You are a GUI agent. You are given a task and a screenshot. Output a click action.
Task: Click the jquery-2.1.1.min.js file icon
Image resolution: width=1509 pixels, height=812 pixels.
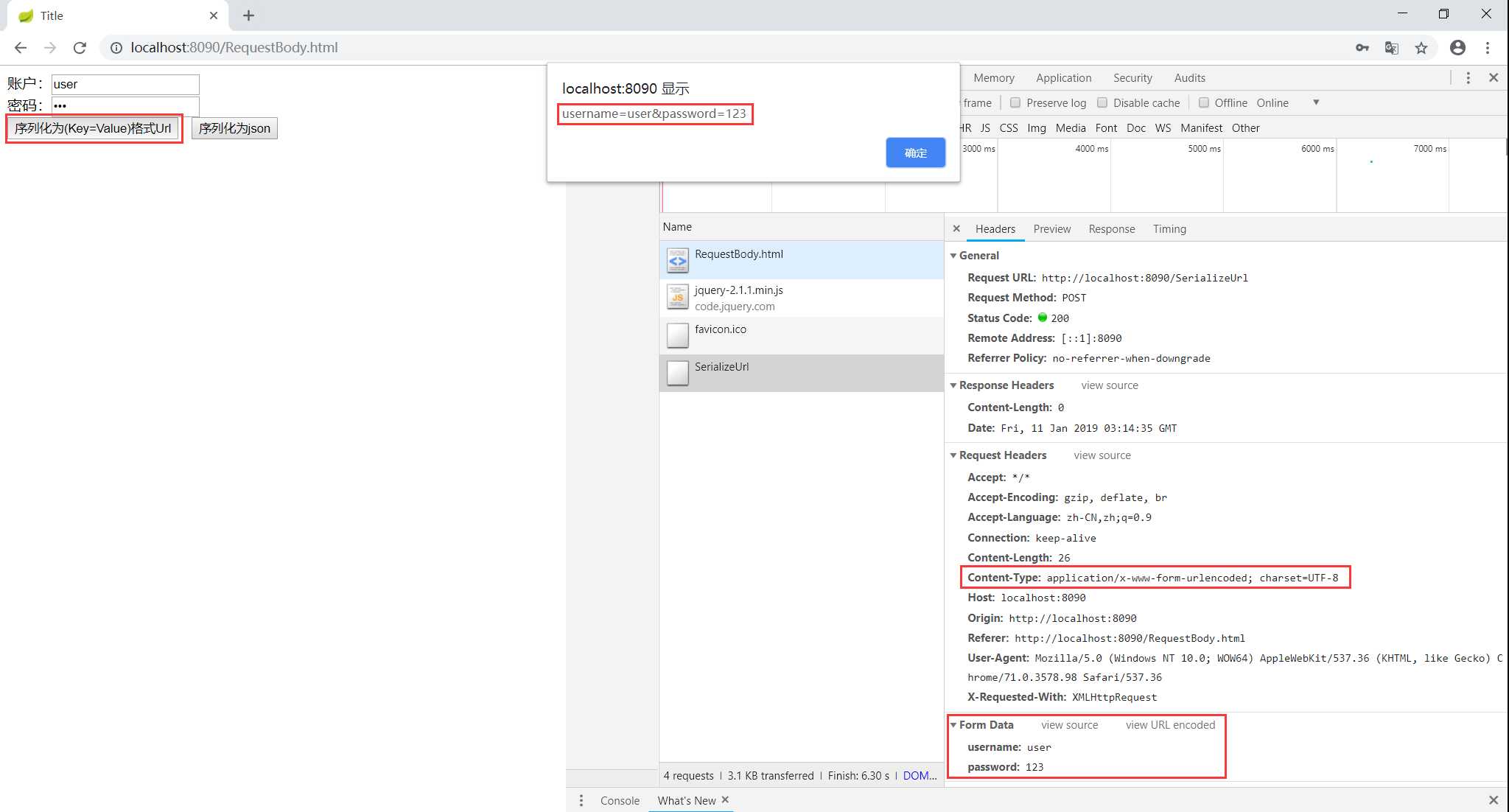[x=676, y=297]
